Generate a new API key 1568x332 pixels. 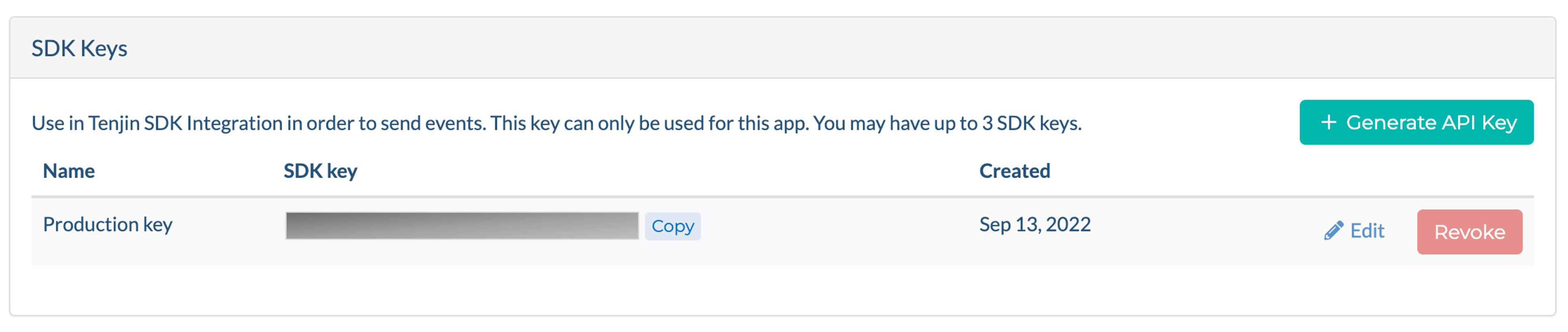[1416, 122]
